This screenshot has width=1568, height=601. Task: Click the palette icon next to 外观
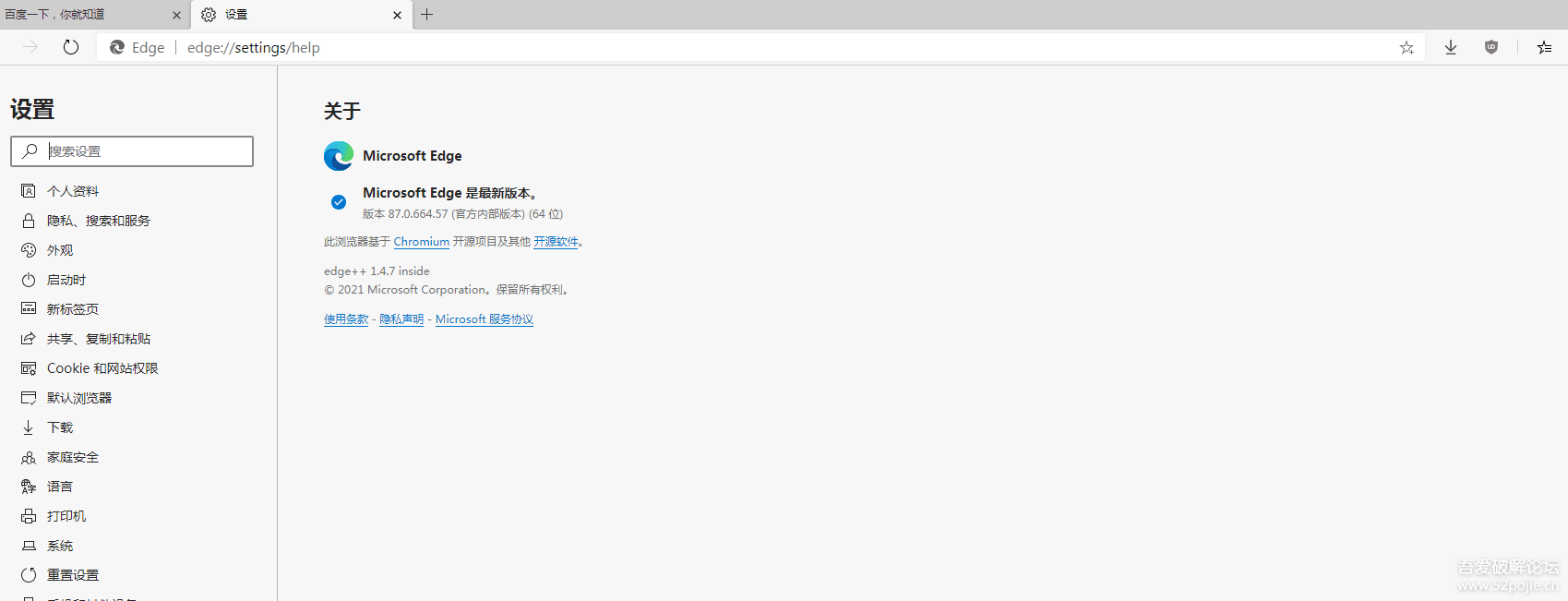[29, 250]
